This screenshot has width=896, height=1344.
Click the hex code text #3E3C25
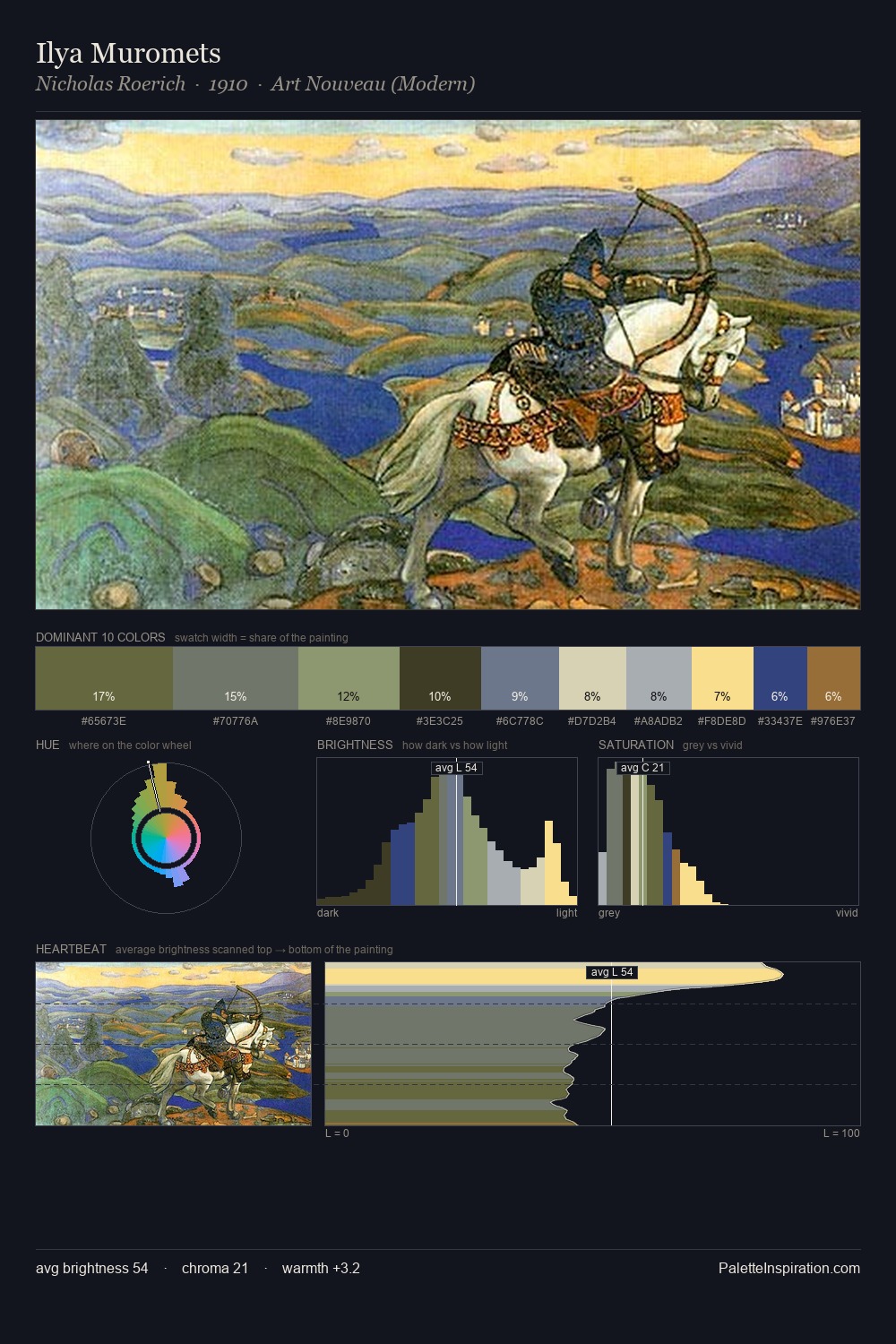click(x=440, y=721)
